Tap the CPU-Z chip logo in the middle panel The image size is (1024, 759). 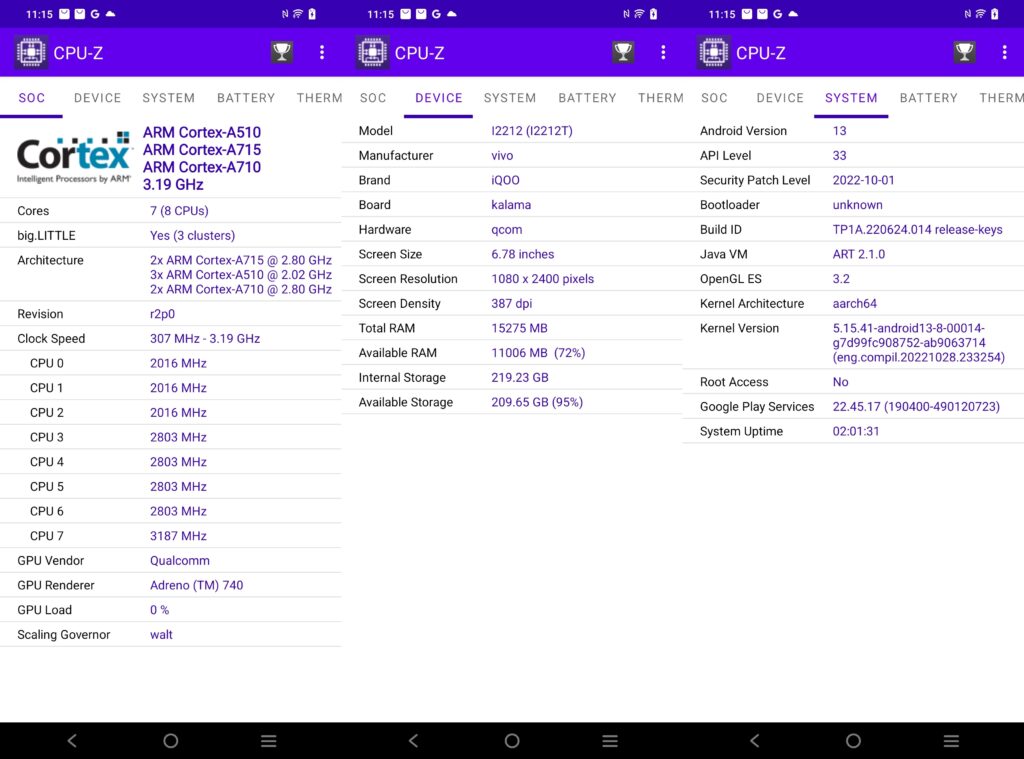click(x=372, y=52)
